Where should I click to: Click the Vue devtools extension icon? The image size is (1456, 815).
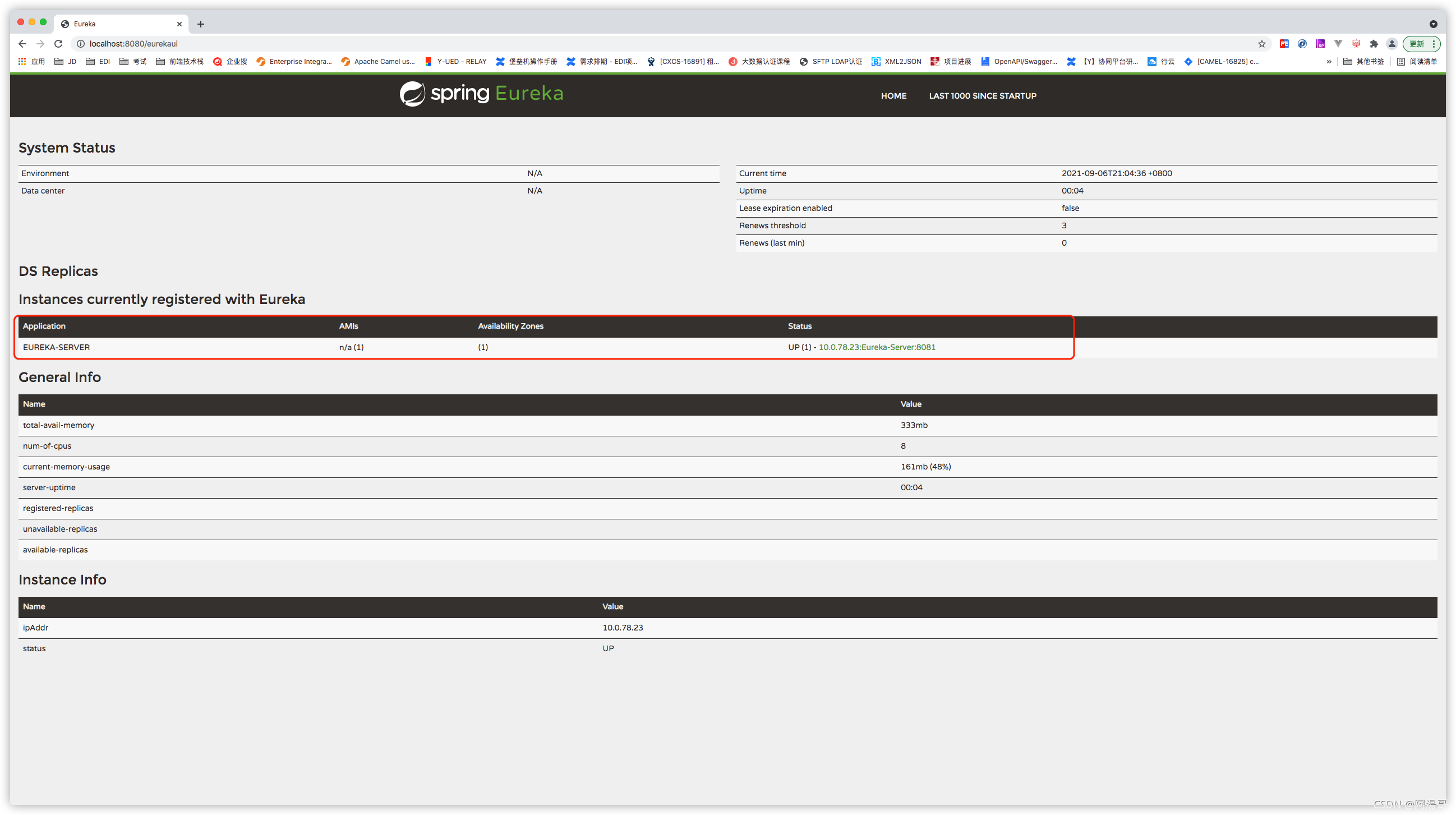[x=1338, y=44]
